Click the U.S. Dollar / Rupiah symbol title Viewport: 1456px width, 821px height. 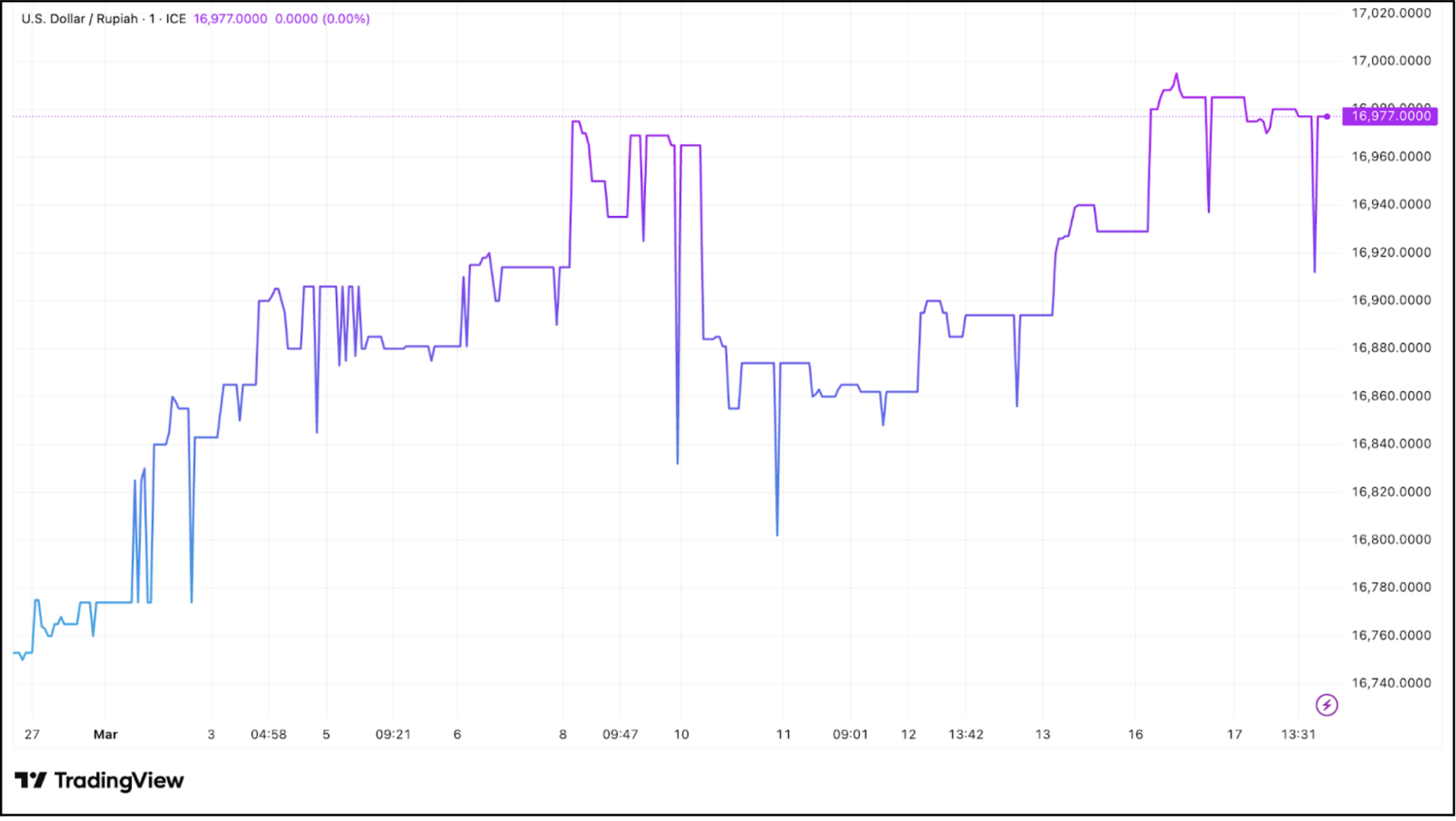click(x=79, y=19)
